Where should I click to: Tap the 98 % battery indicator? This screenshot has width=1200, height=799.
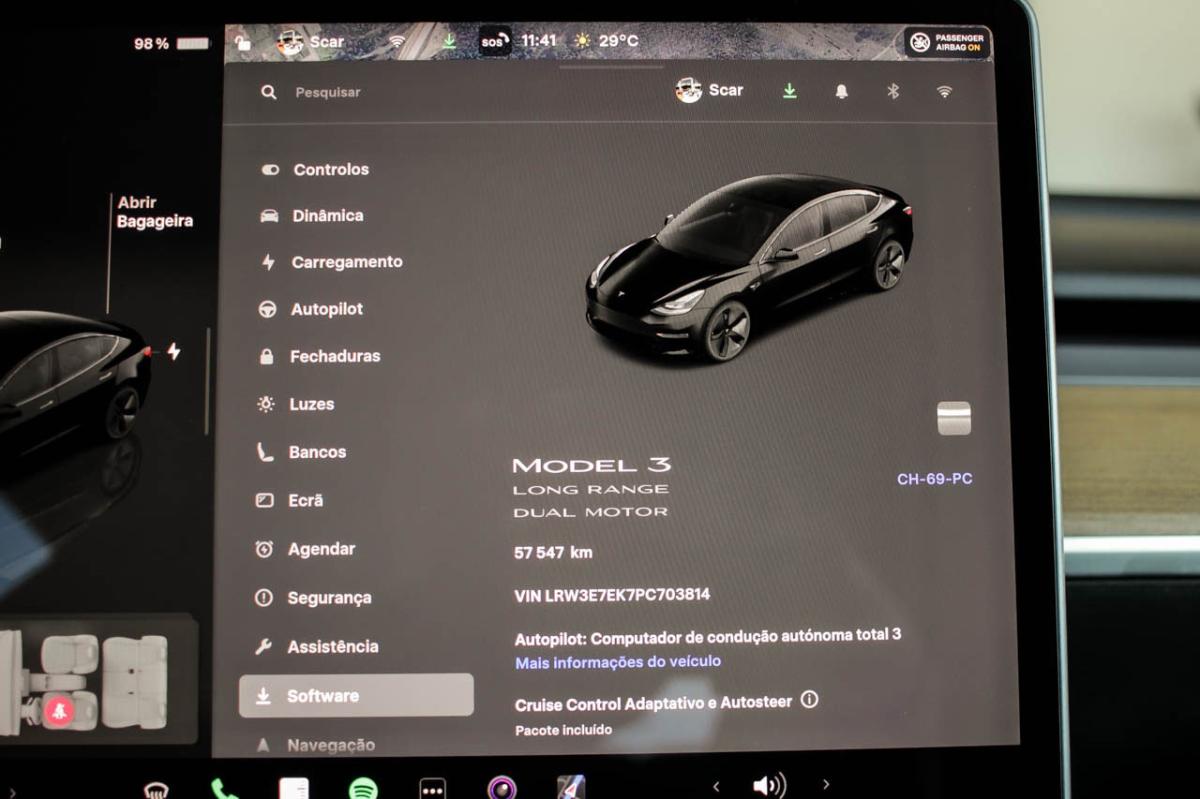(x=171, y=44)
